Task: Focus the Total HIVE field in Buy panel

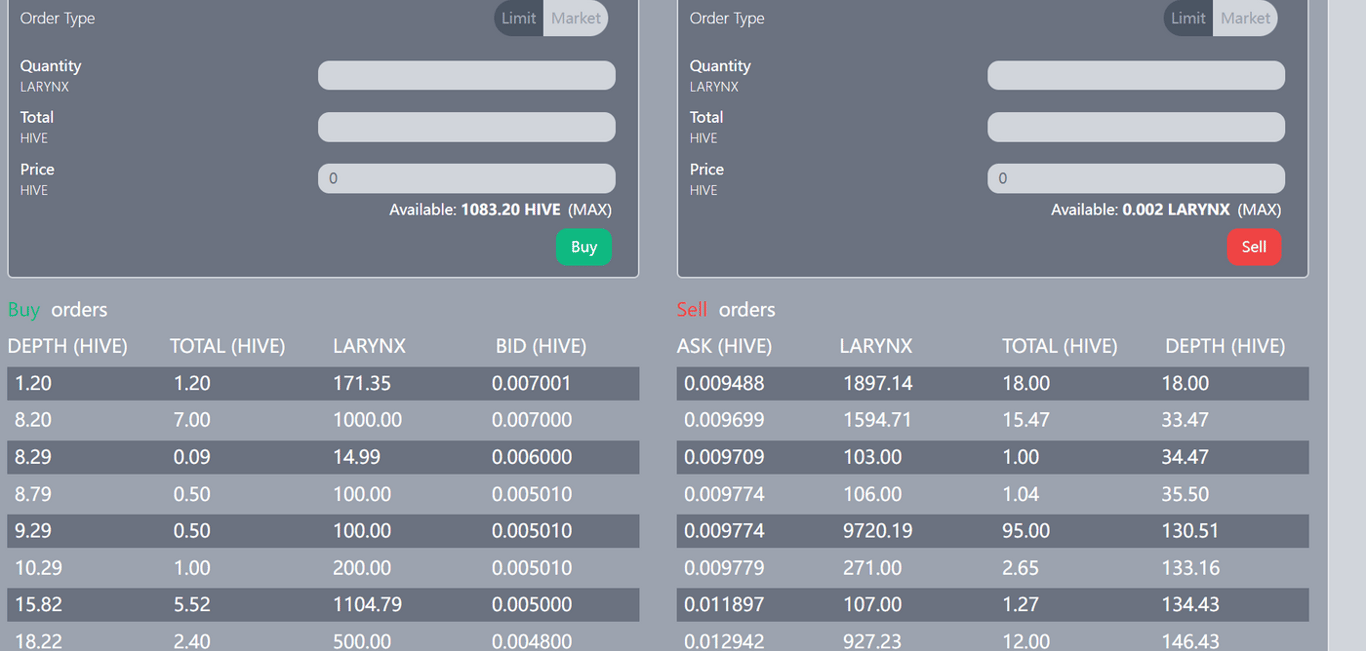Action: (467, 127)
